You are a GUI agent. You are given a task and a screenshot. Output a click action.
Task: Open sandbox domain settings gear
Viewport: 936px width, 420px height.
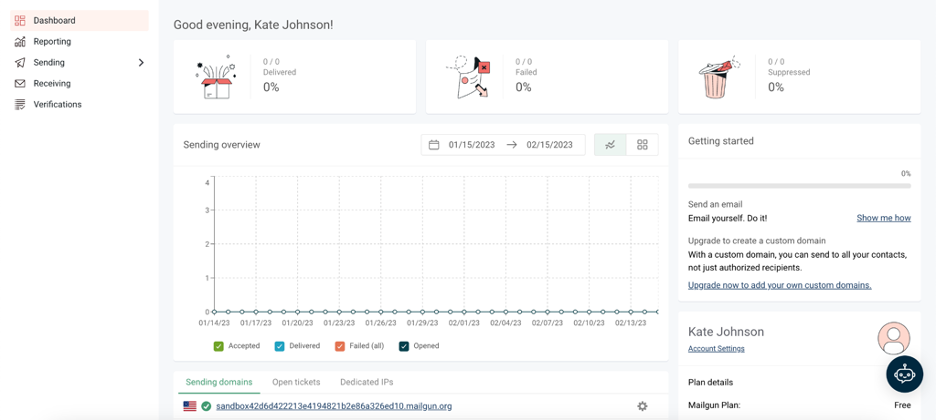click(642, 406)
